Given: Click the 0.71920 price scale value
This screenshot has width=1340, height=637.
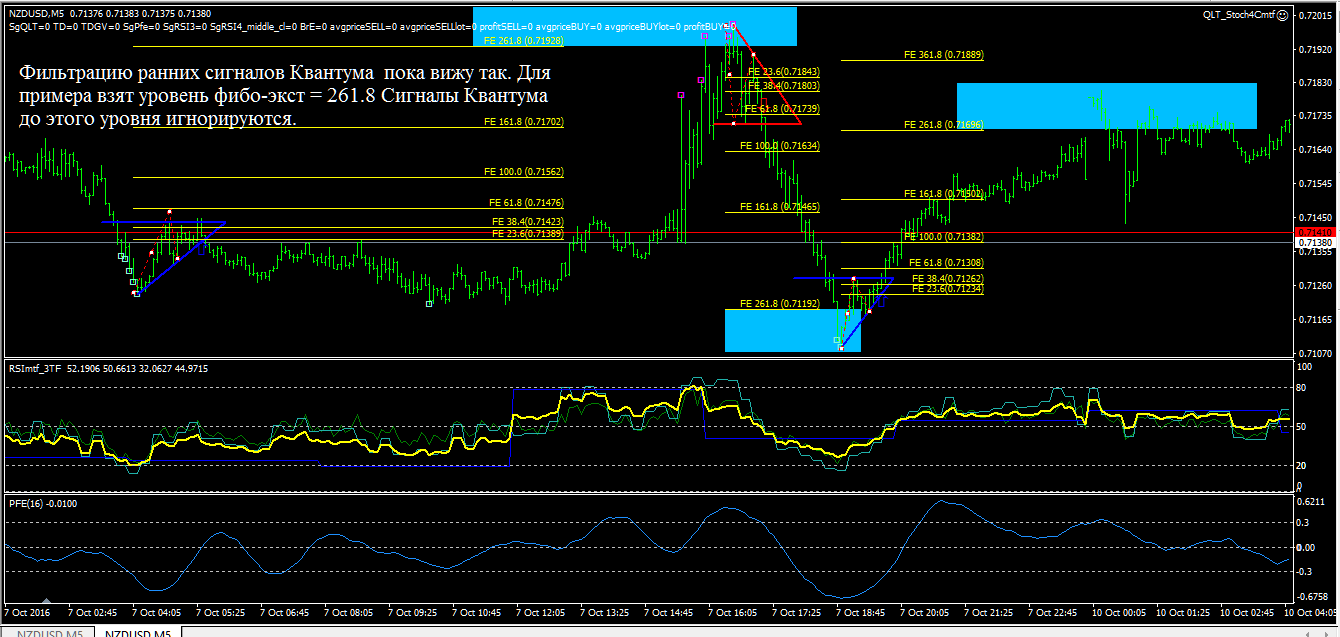Looking at the screenshot, I should 1317,49.
